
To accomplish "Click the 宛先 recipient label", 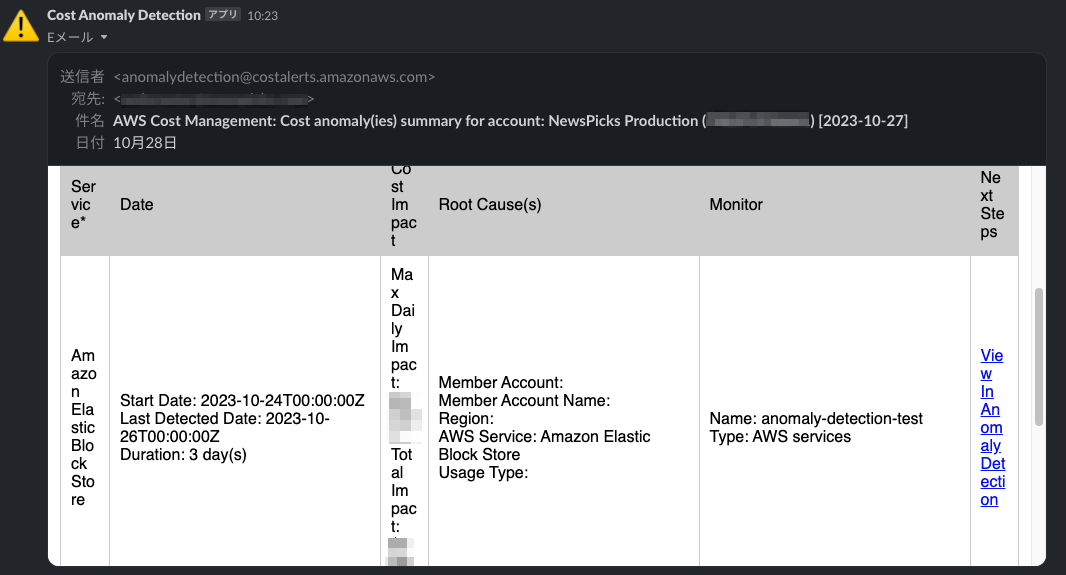I will (x=88, y=99).
